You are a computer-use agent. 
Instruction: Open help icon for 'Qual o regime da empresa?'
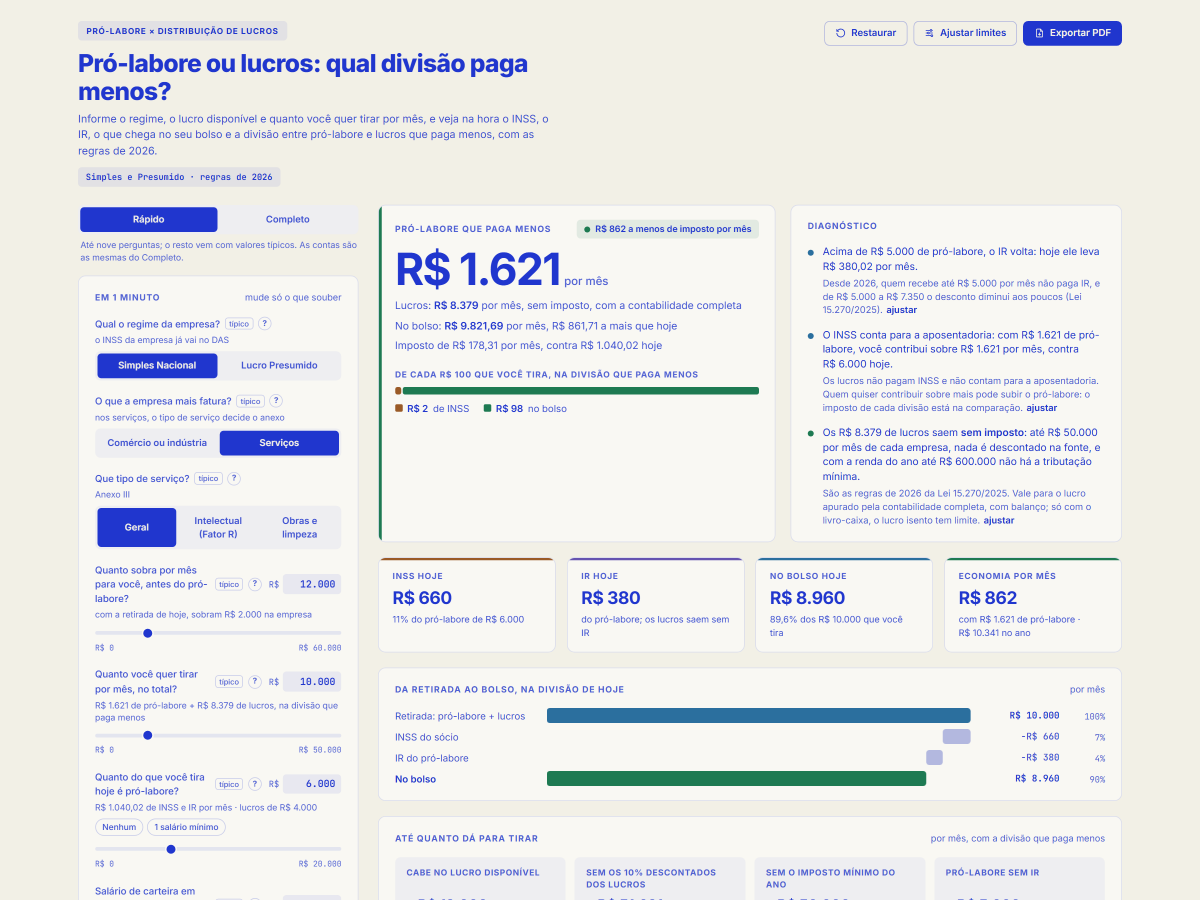(265, 324)
